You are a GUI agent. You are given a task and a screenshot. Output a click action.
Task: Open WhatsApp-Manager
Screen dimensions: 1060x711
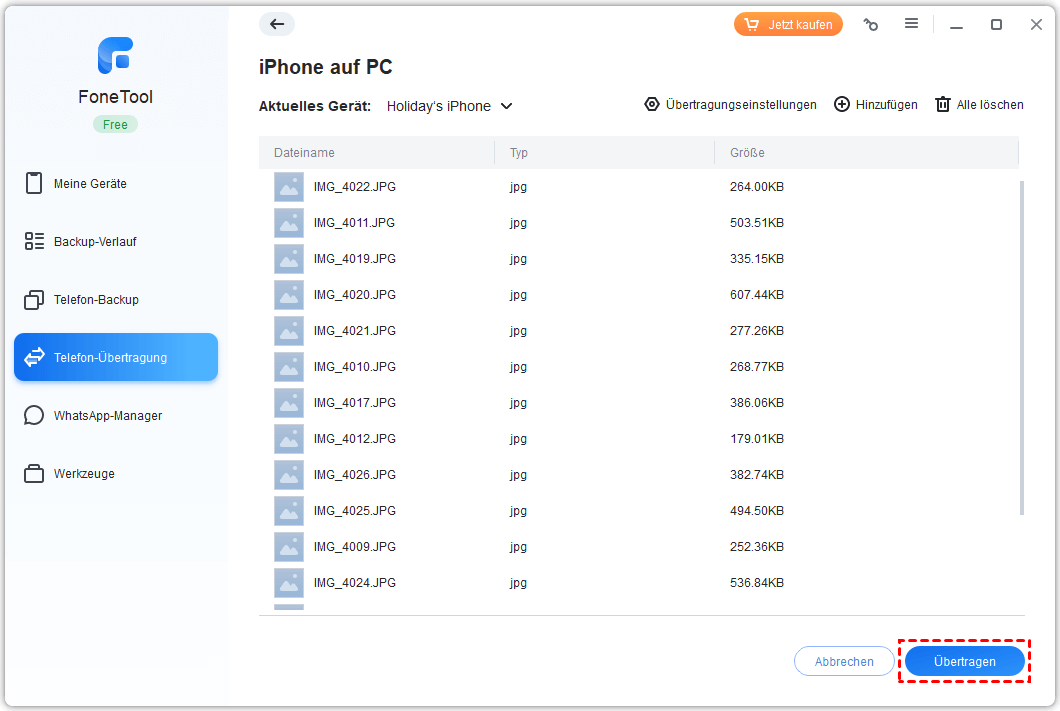(107, 416)
